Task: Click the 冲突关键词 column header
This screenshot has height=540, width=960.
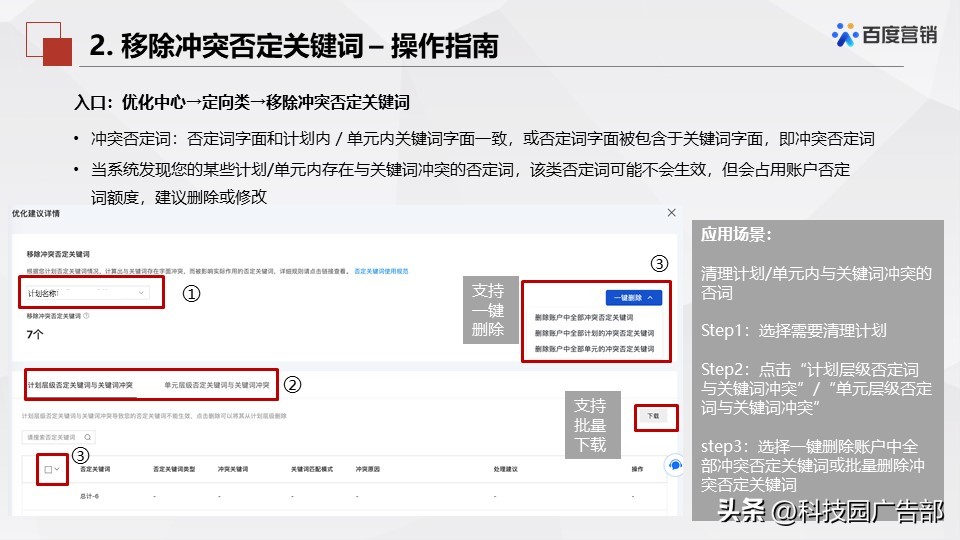Action: pyautogui.click(x=233, y=469)
